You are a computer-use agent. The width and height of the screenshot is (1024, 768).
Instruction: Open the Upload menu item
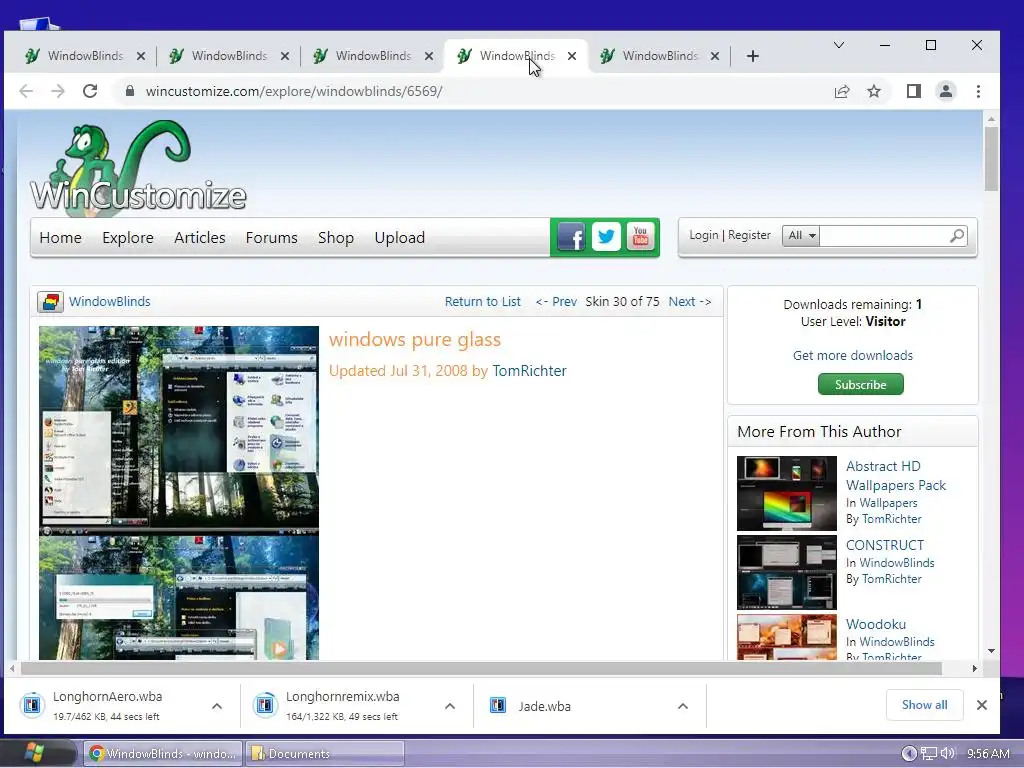tap(400, 238)
